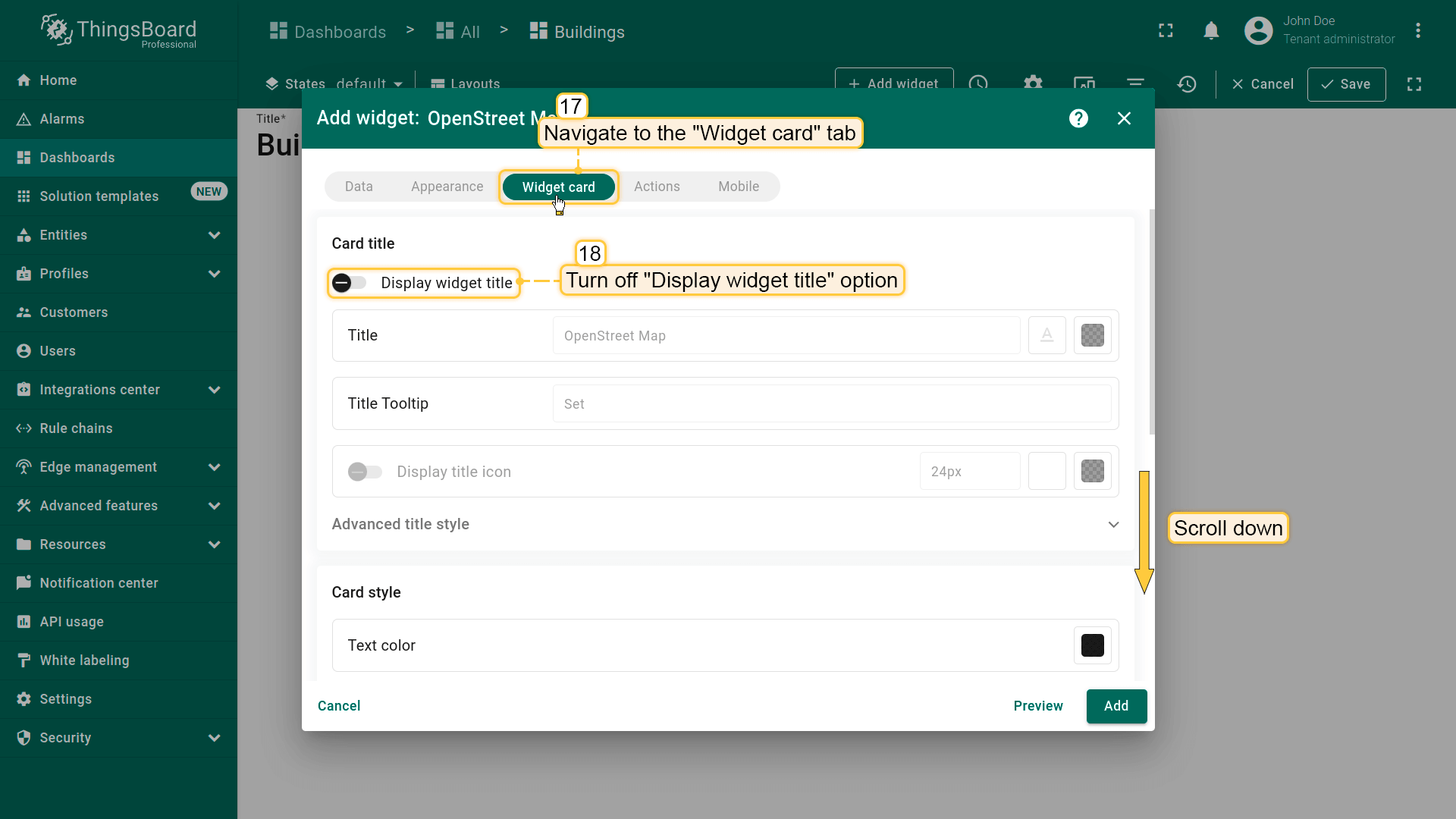1456x819 pixels.
Task: Open the notifications bell
Action: point(1211,31)
